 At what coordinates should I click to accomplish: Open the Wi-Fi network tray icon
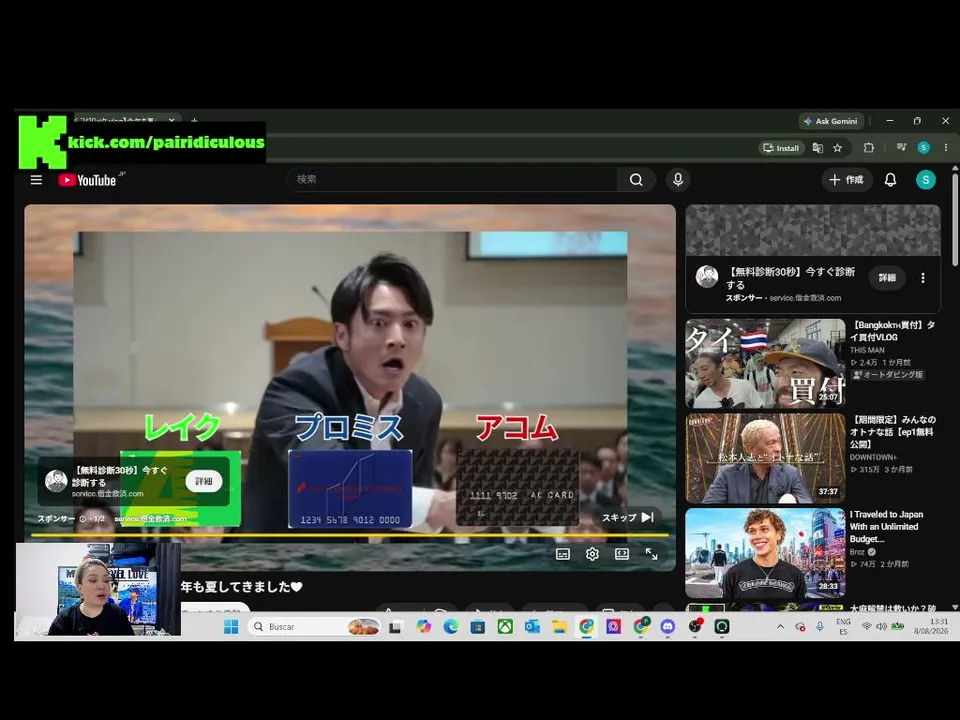[x=866, y=626]
